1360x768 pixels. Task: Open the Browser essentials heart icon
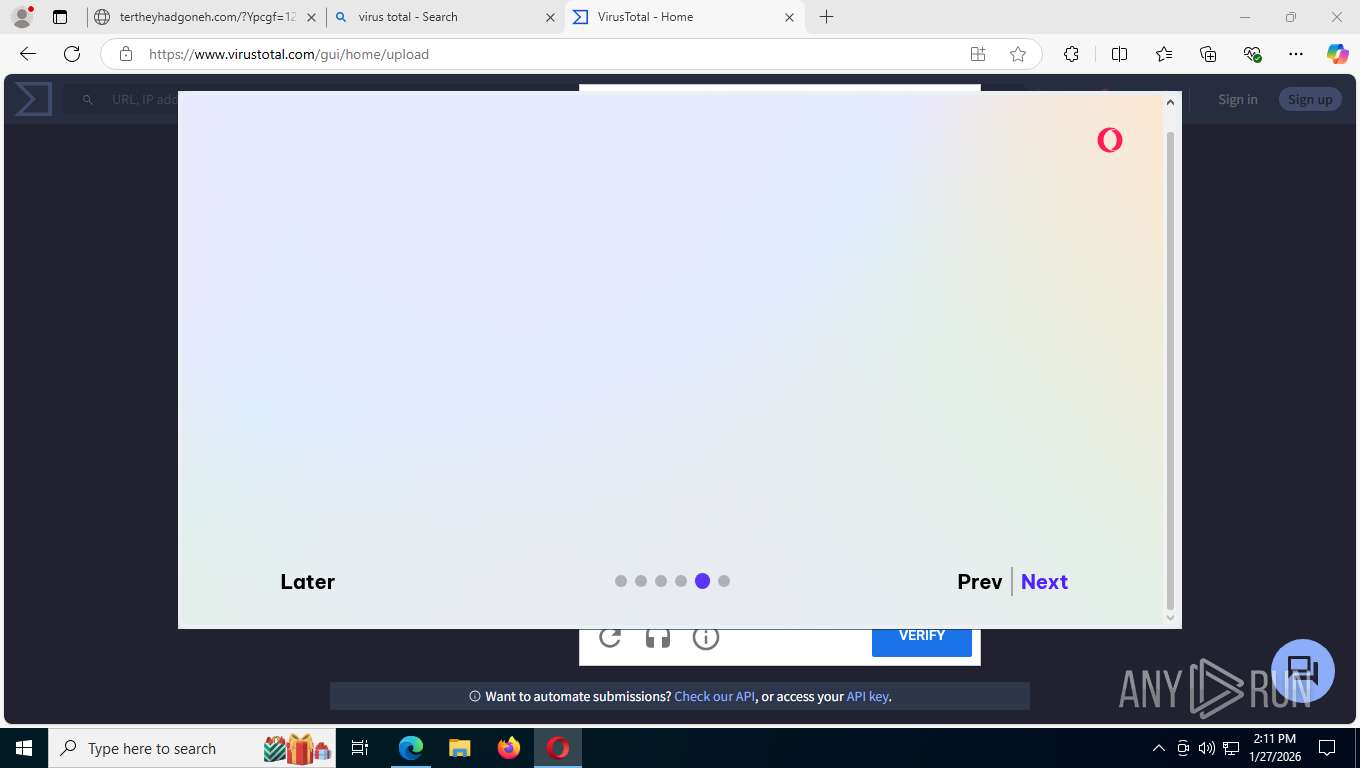click(1252, 54)
